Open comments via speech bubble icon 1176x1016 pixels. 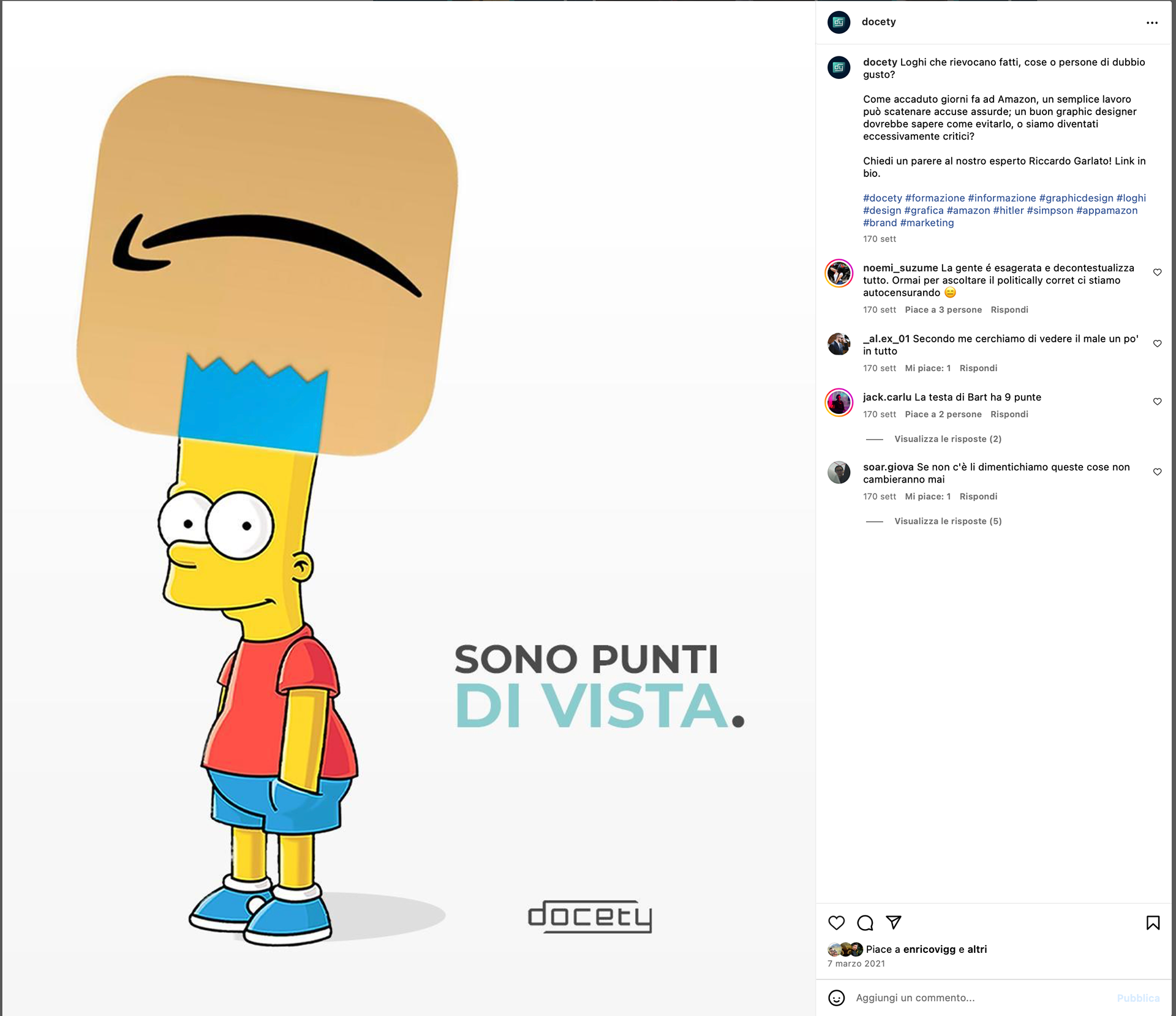[865, 922]
